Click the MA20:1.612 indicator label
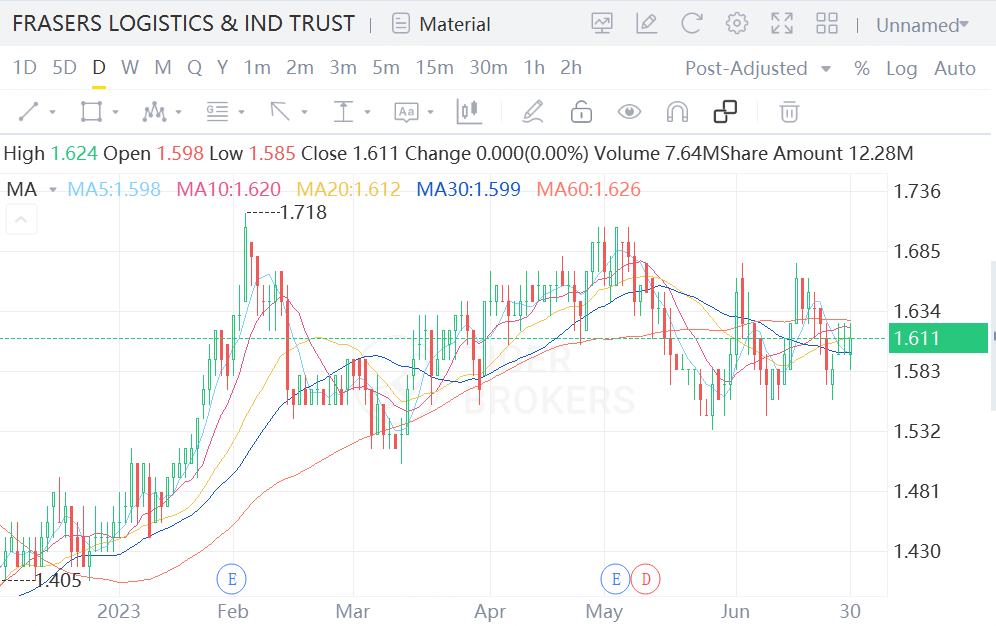Image resolution: width=996 pixels, height=626 pixels. (x=349, y=189)
